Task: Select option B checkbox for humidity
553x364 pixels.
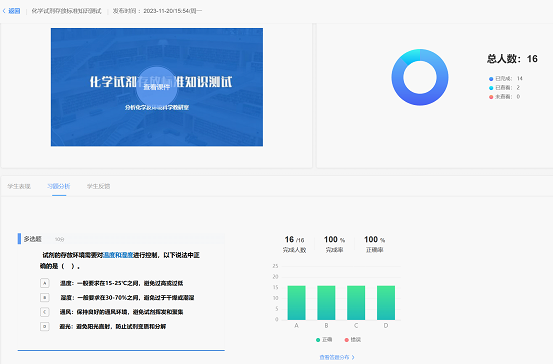Action: point(45,298)
